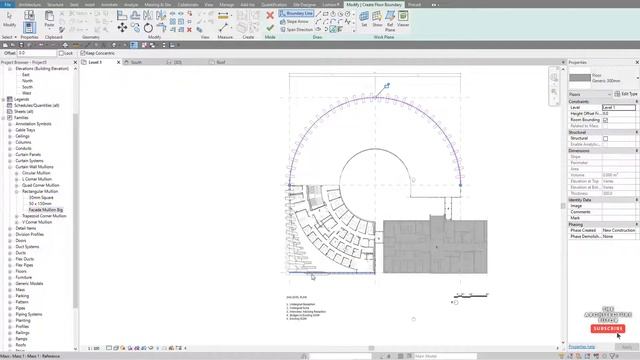Image resolution: width=640 pixels, height=360 pixels.
Task: Open the File menu tab
Action: click(7, 4)
